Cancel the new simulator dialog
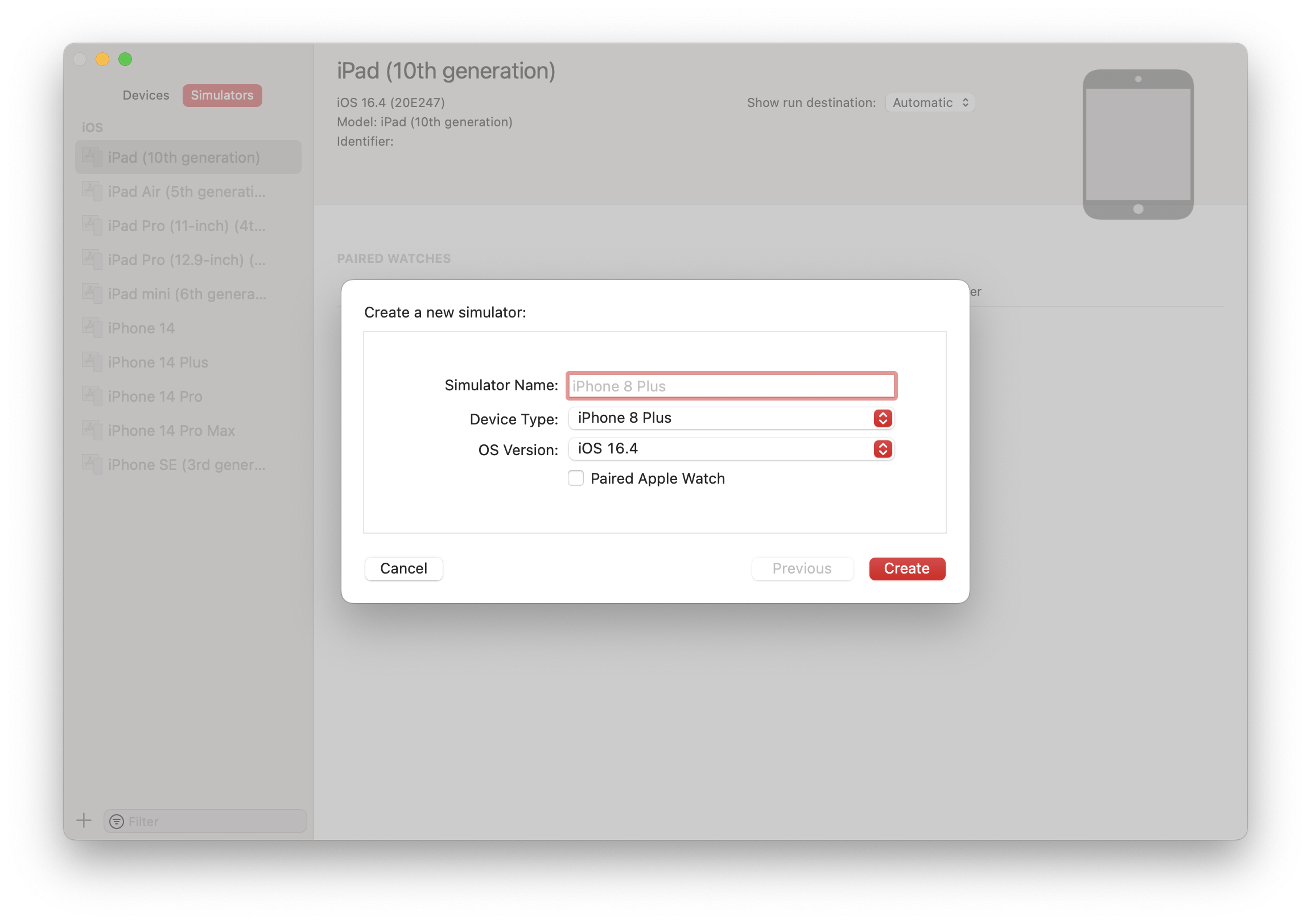Image resolution: width=1311 pixels, height=924 pixels. [x=403, y=568]
